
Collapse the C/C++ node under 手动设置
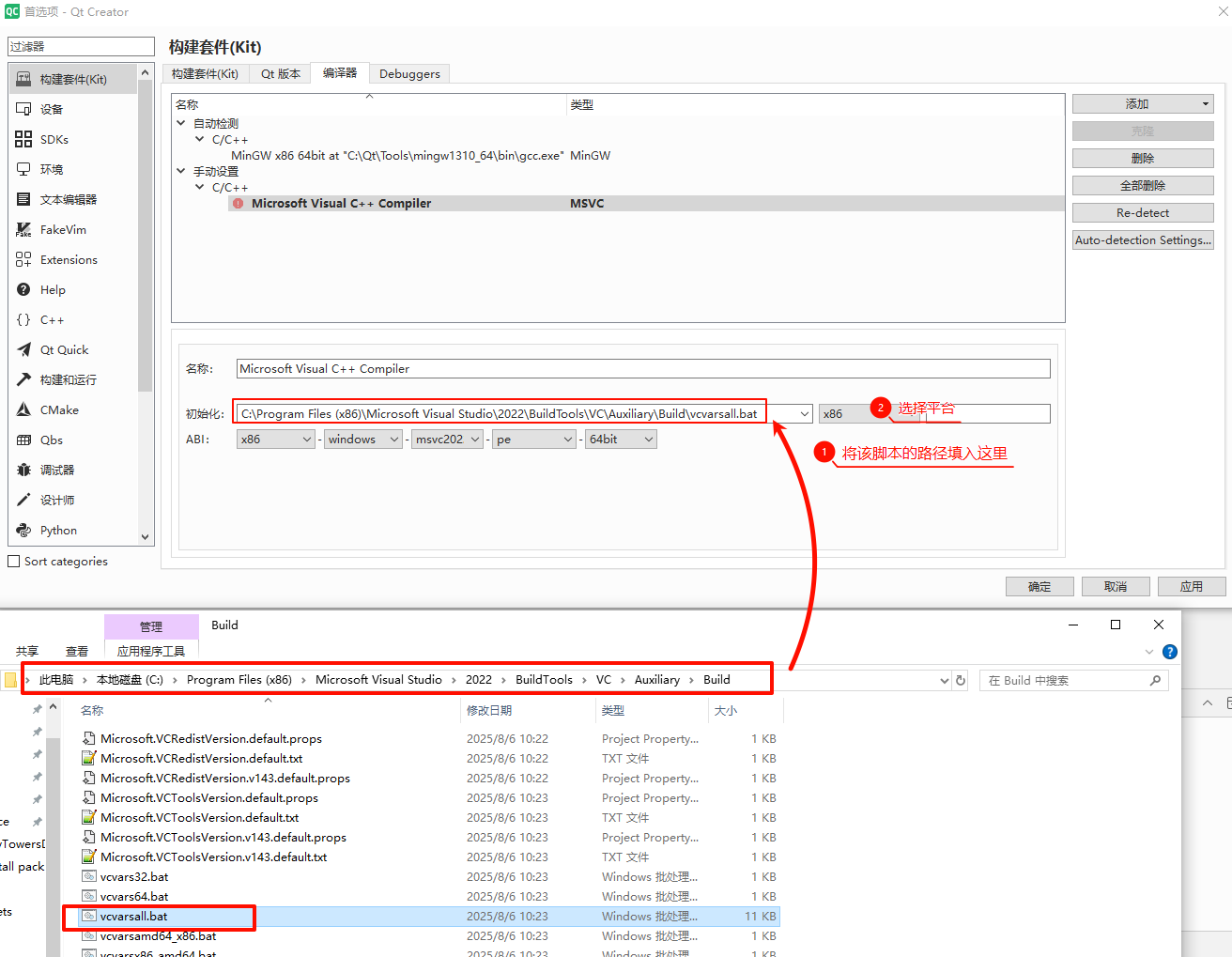tap(200, 187)
